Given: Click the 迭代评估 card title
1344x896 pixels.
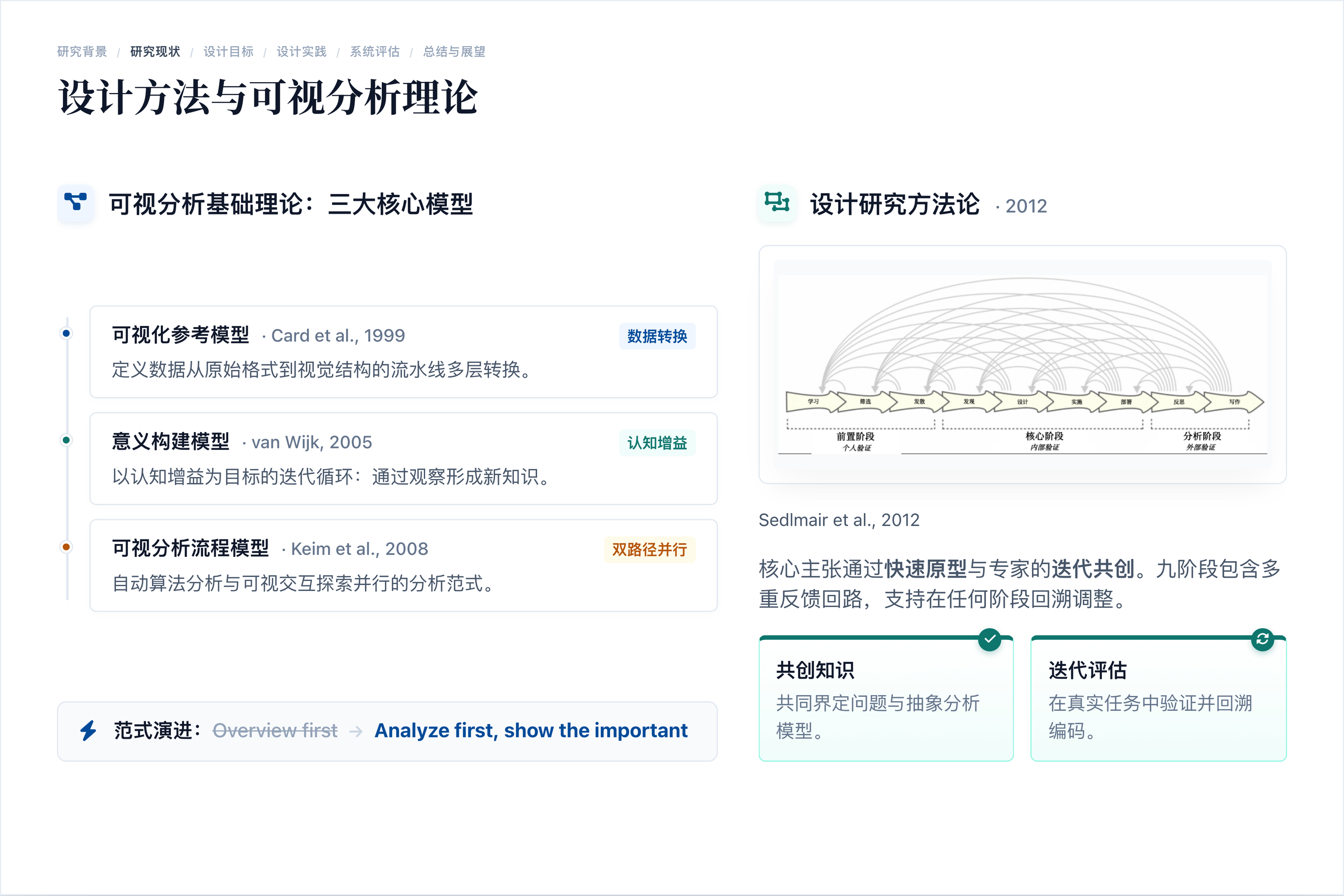Looking at the screenshot, I should [1087, 670].
